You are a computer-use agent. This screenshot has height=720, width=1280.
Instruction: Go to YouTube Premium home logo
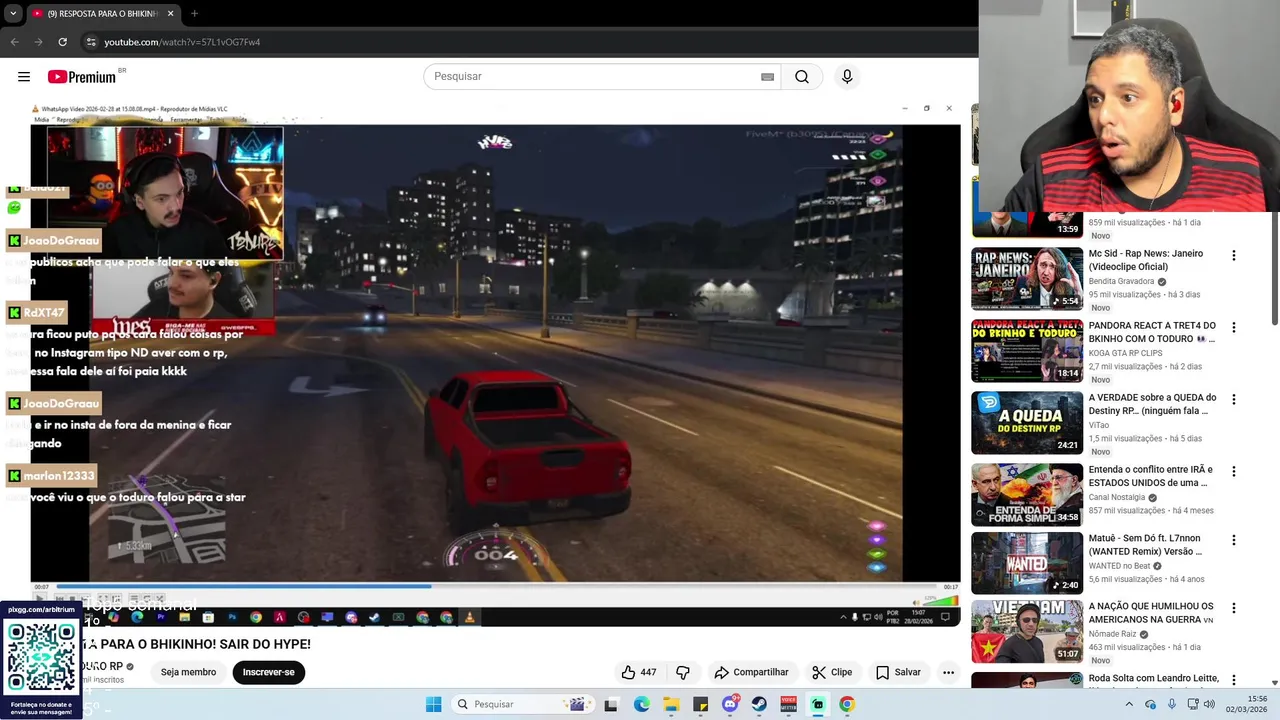coord(82,77)
